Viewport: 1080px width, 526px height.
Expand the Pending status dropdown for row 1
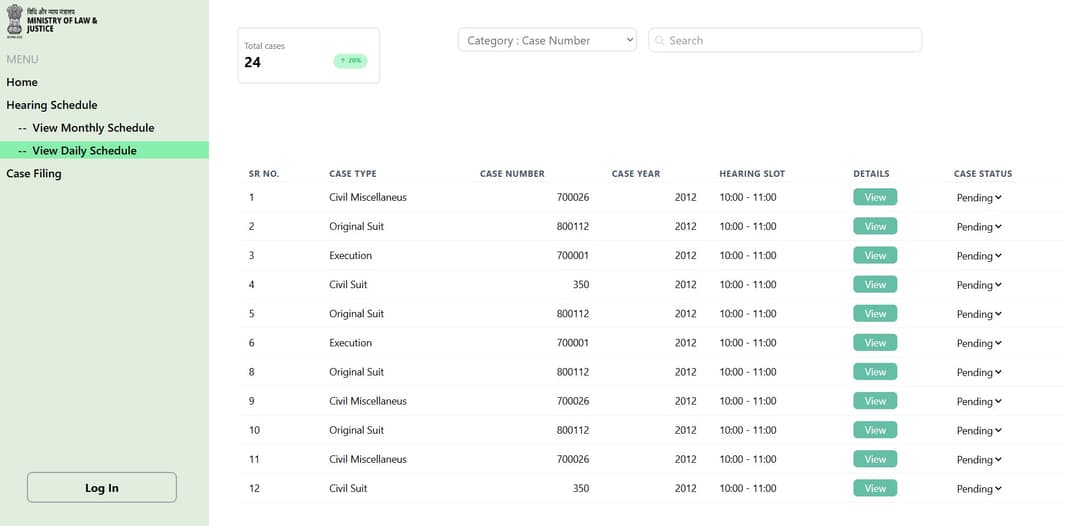tap(979, 198)
